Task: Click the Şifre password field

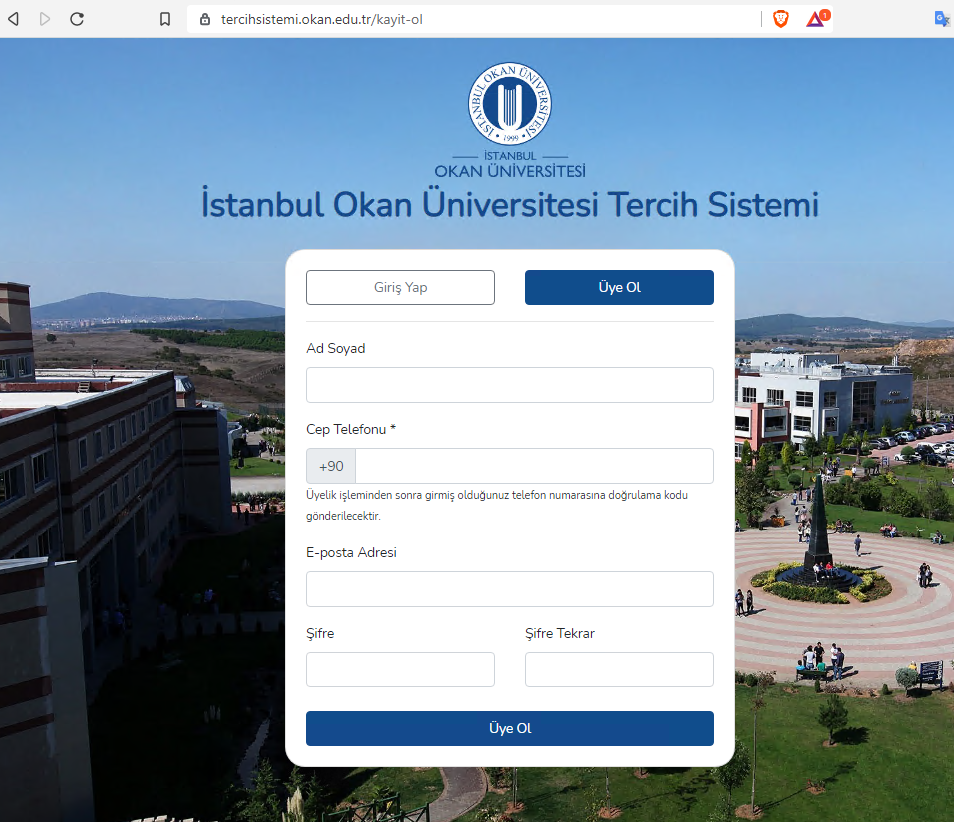Action: tap(400, 669)
